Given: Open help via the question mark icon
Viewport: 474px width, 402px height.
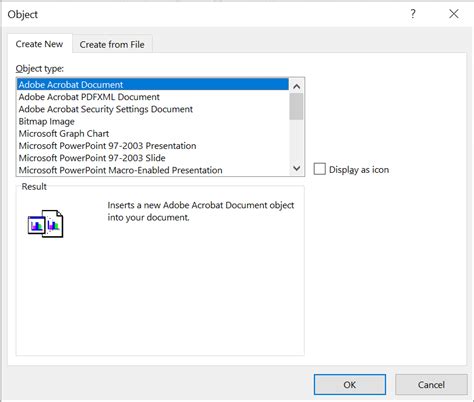Looking at the screenshot, I should [413, 14].
